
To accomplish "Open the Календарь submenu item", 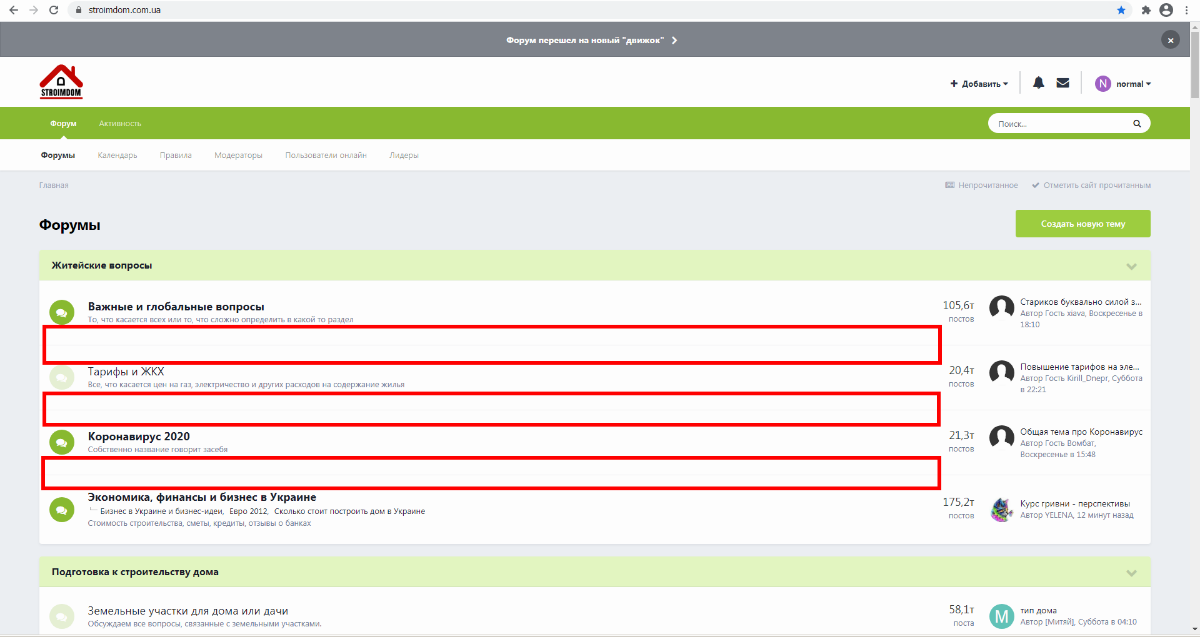I will pos(117,155).
